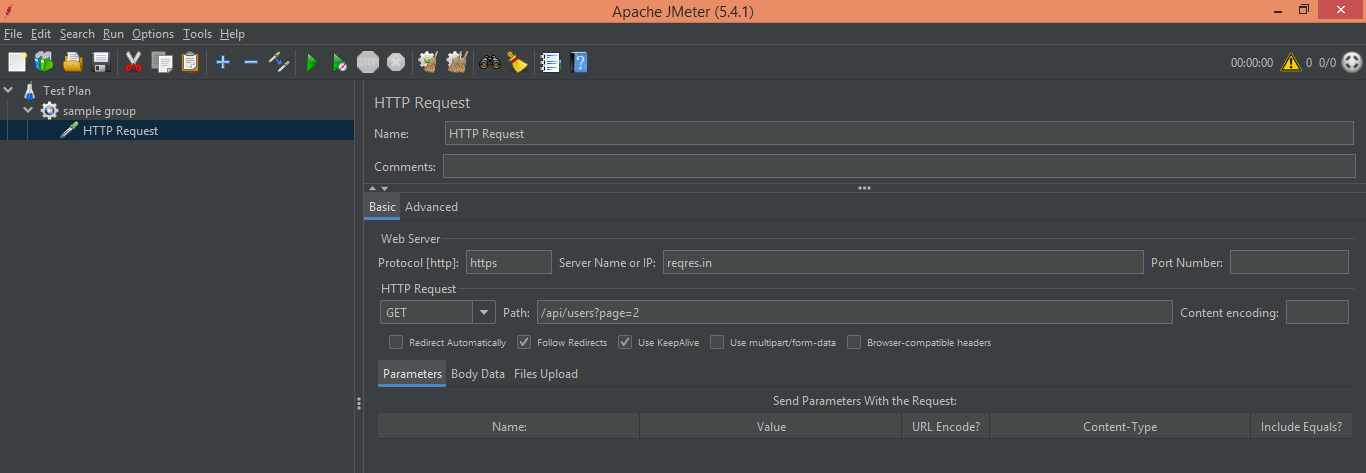
Task: Enable Browser-compatible headers checkbox
Action: click(x=854, y=342)
